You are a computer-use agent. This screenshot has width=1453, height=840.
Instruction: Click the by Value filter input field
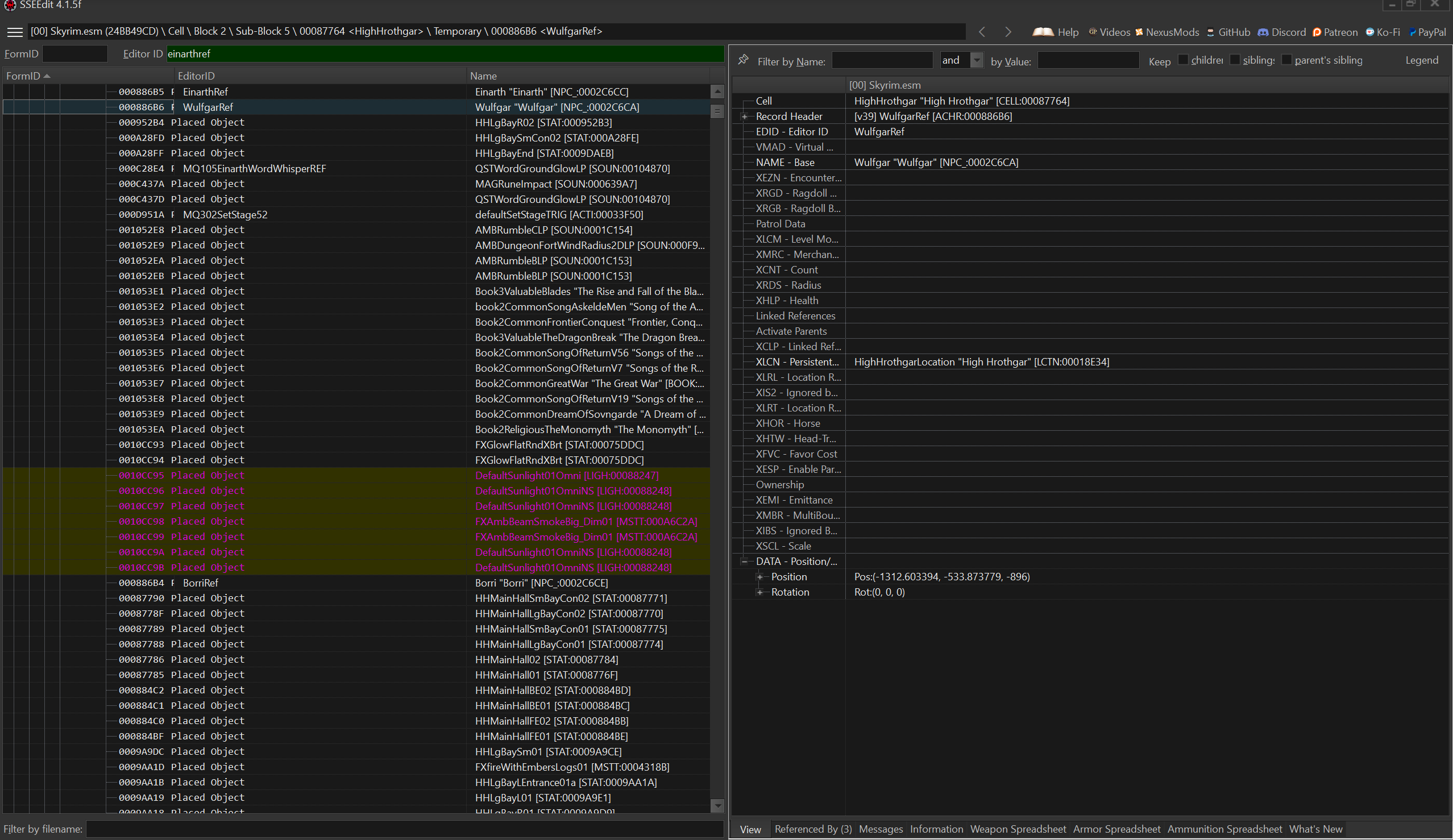[1088, 60]
